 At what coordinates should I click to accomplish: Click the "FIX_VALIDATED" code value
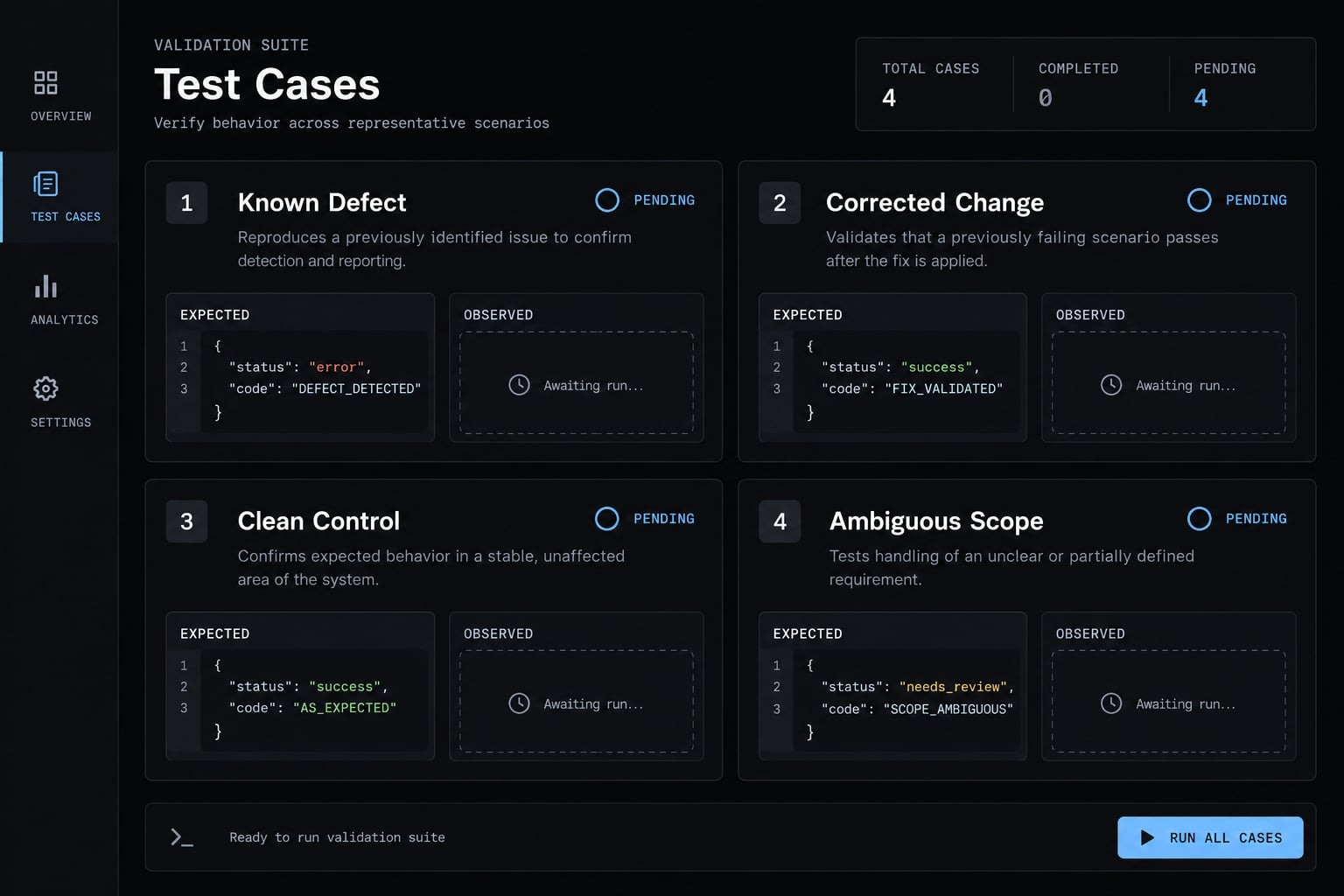(x=943, y=388)
